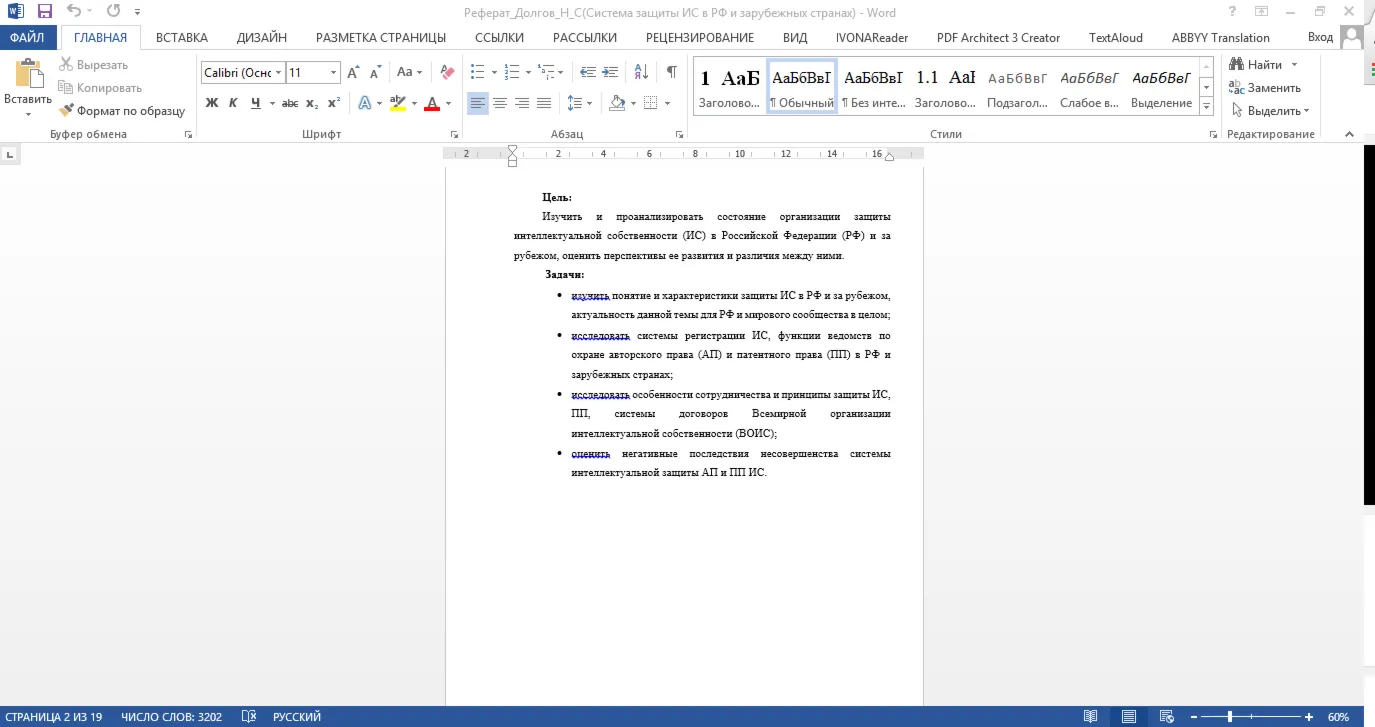Open Read Mode view in status bar
The height and width of the screenshot is (727, 1375).
1091,717
